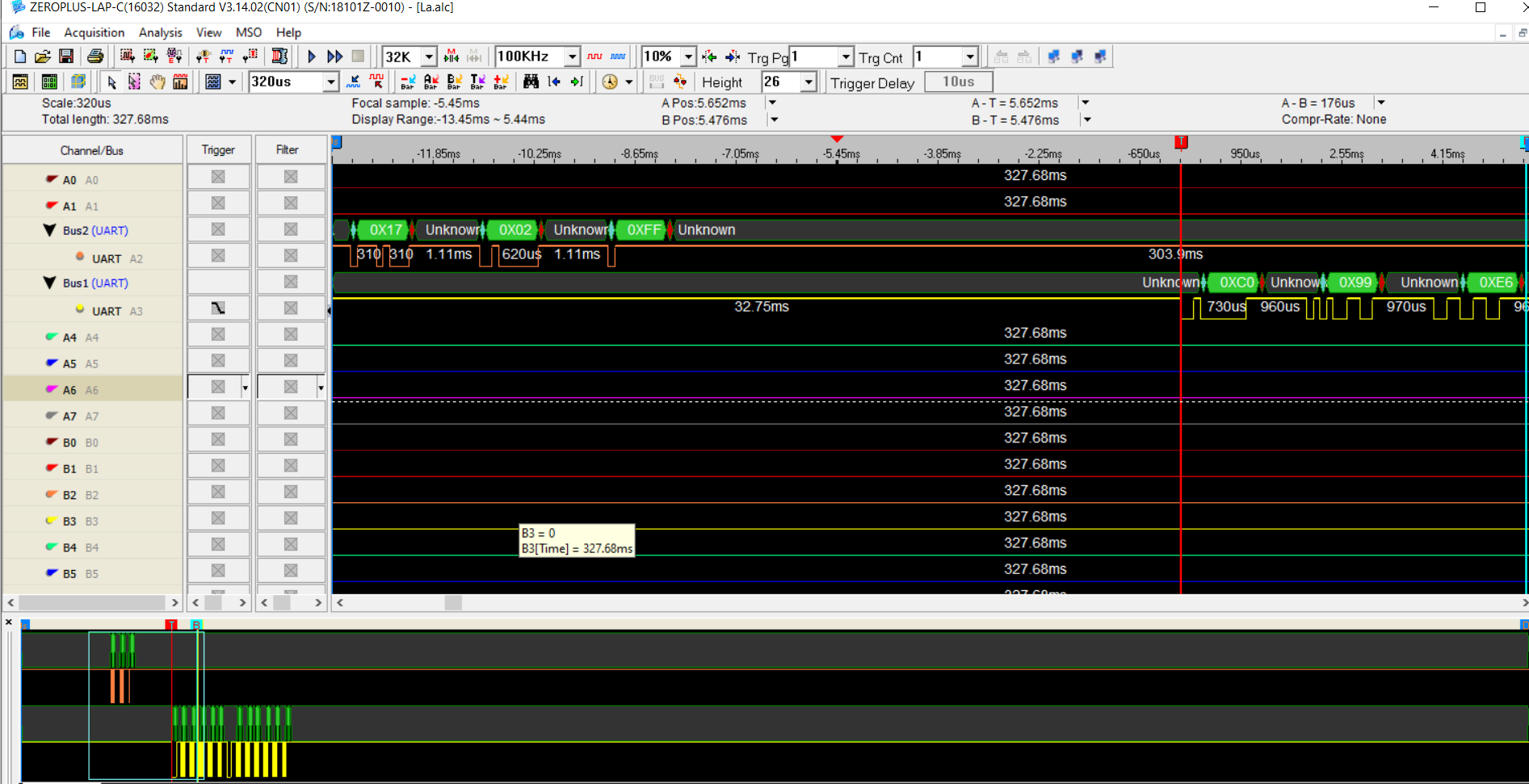The image size is (1529, 784).
Task: Open the Help menu
Action: pos(288,32)
